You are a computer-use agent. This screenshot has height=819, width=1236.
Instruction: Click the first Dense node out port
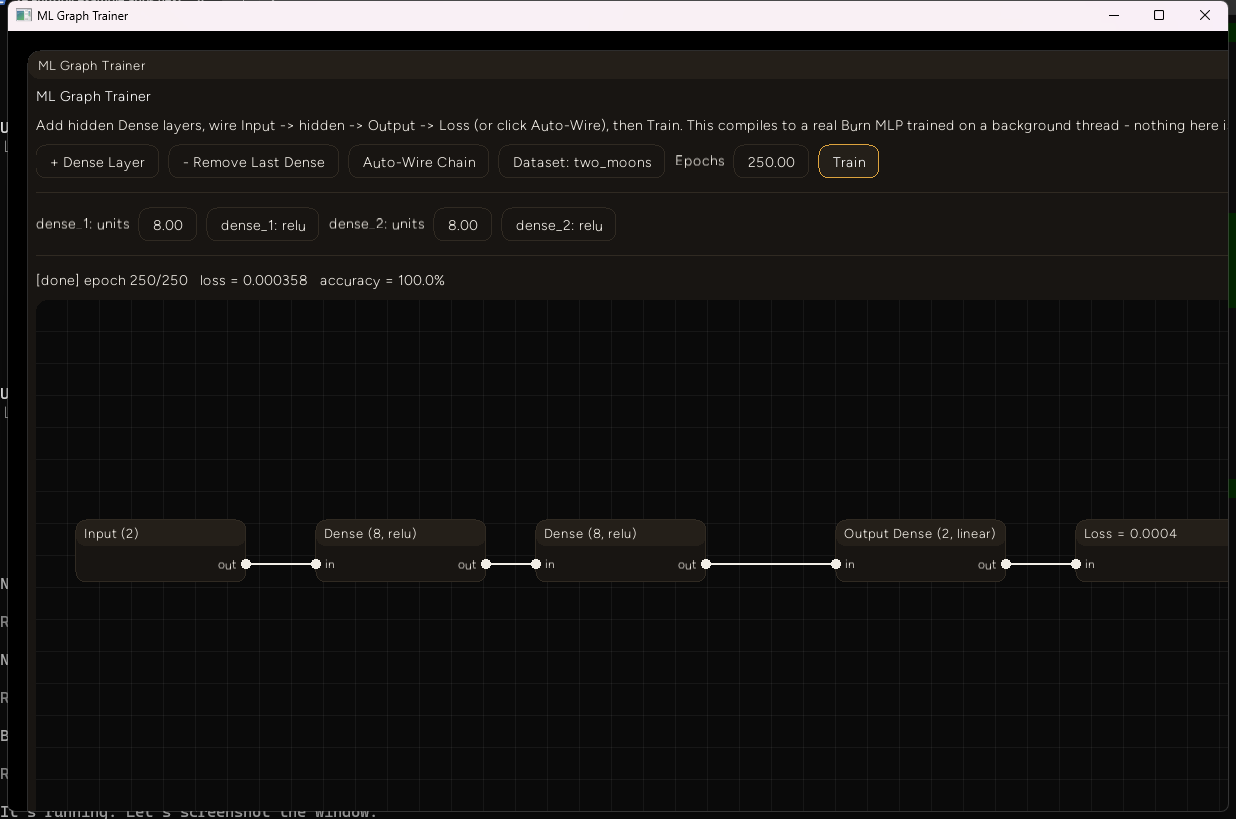486,564
